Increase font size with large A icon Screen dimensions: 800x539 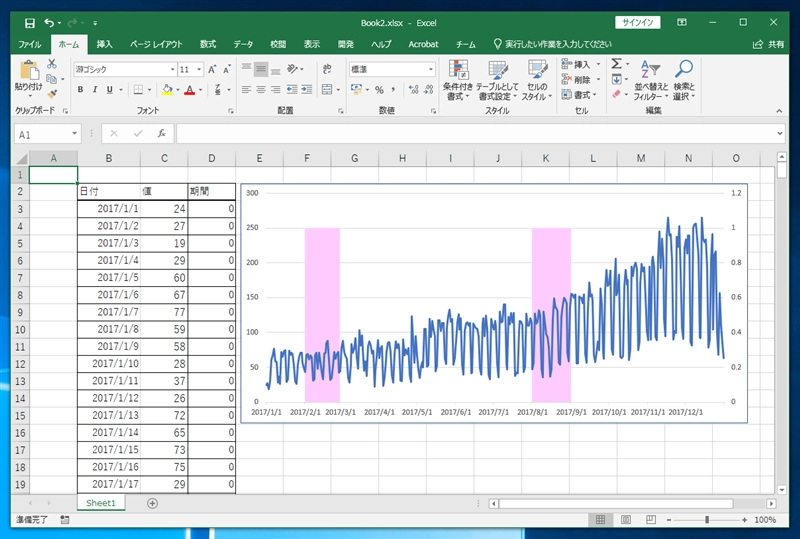[x=212, y=69]
